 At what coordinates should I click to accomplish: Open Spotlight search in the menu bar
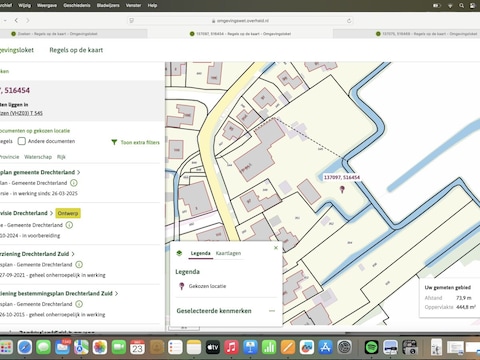(x=461, y=5)
